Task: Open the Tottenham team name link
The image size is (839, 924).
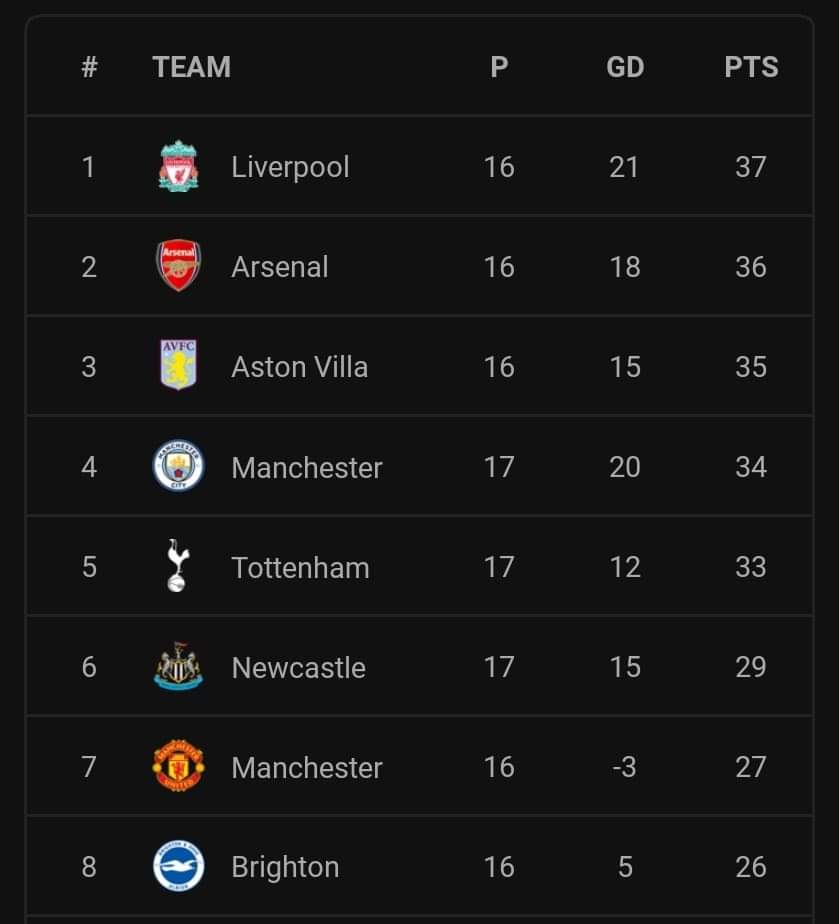Action: click(x=300, y=567)
